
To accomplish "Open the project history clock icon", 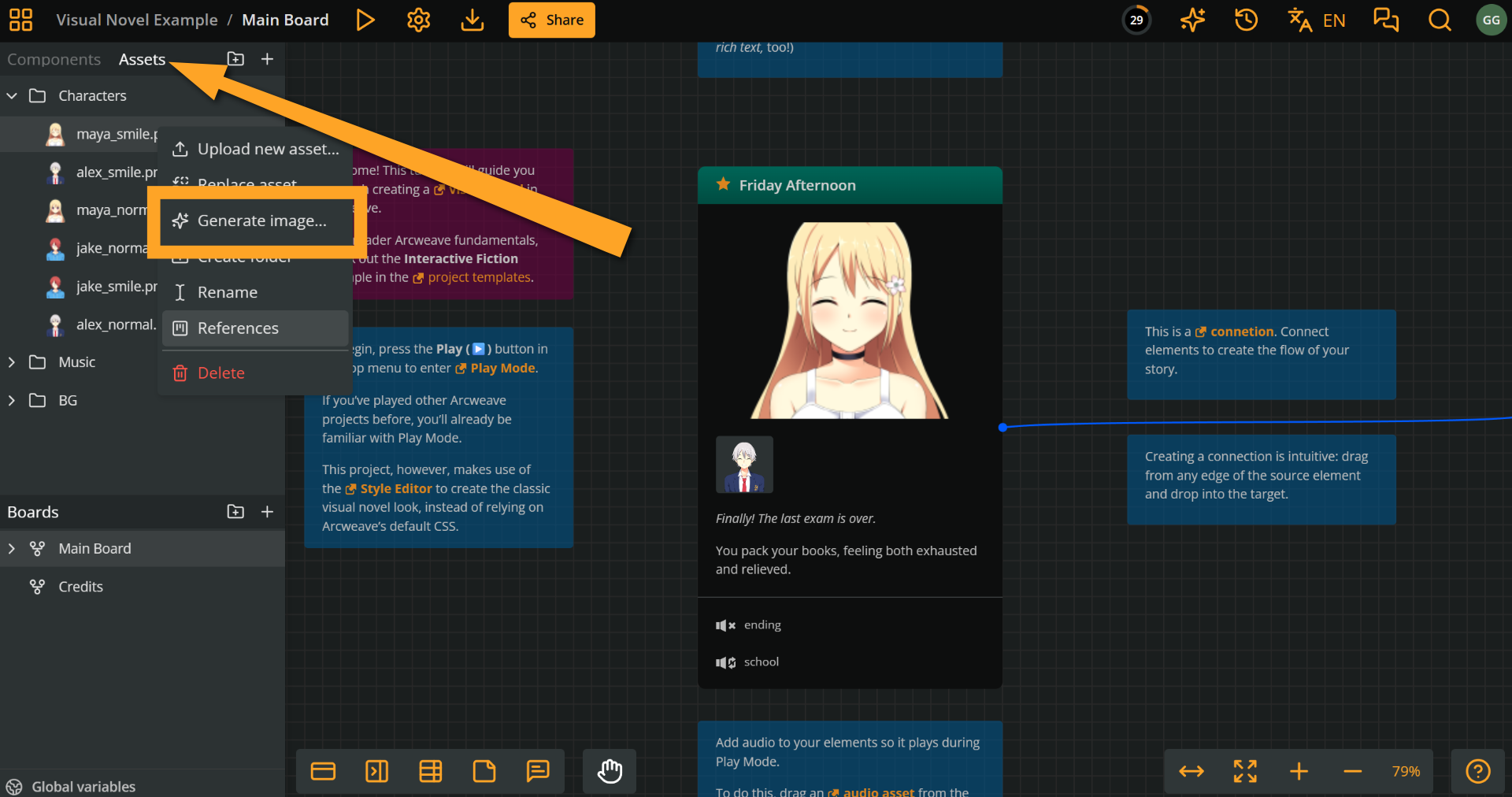I will 1246,20.
